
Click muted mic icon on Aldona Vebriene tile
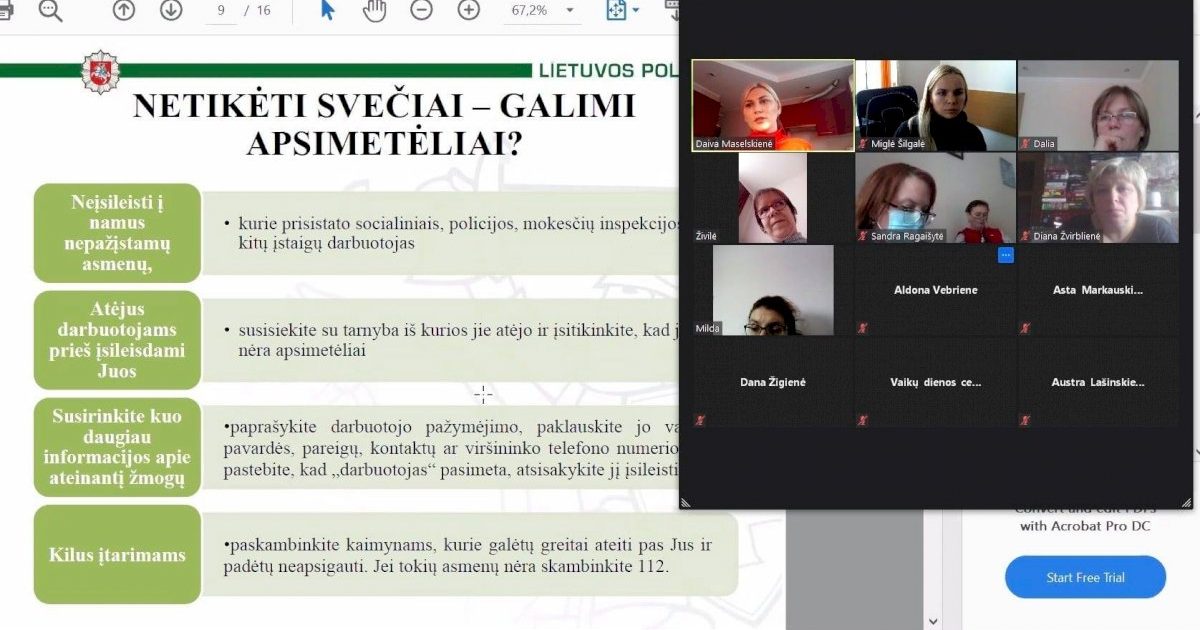coord(863,328)
